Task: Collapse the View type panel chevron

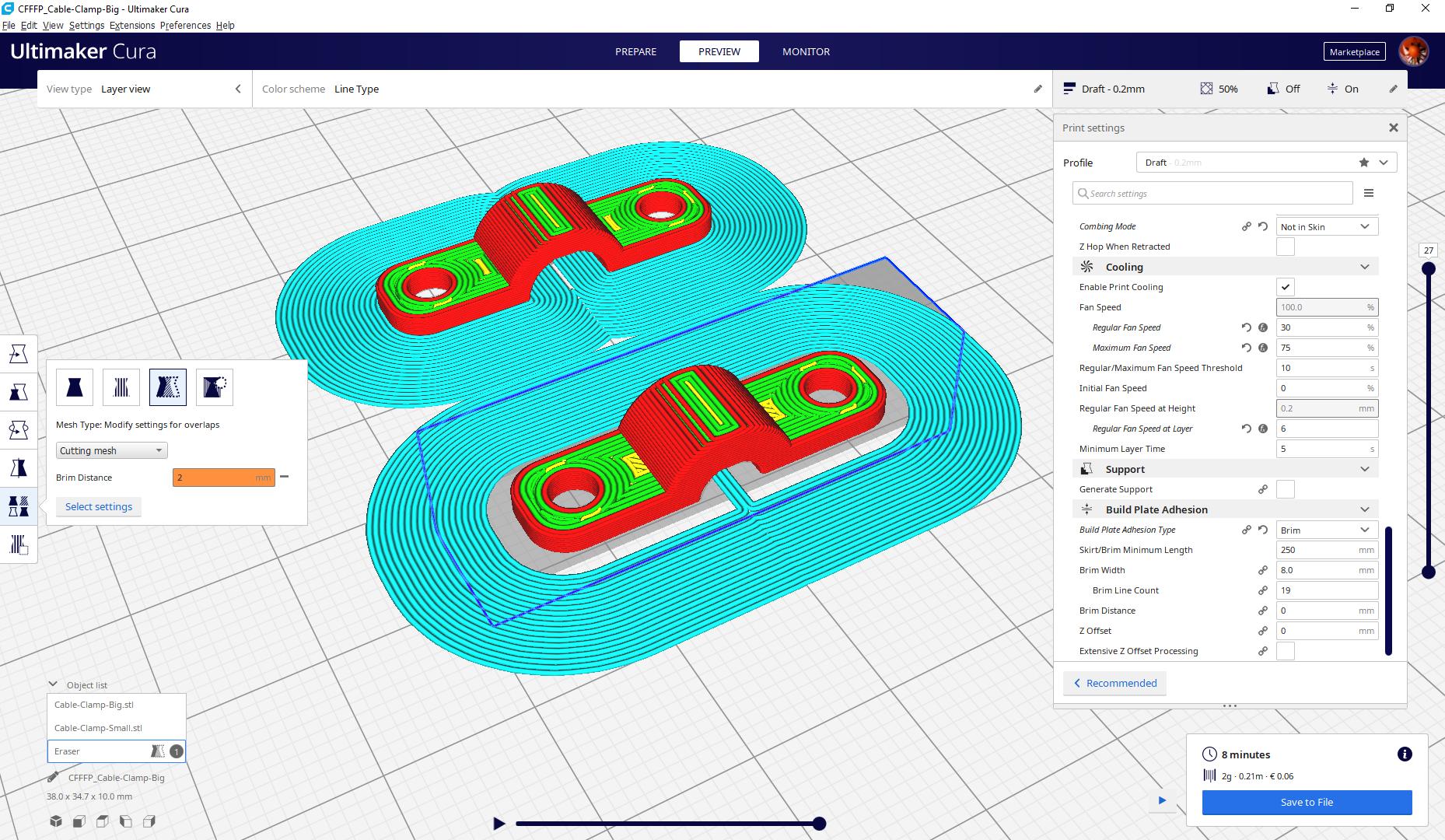Action: (x=238, y=89)
